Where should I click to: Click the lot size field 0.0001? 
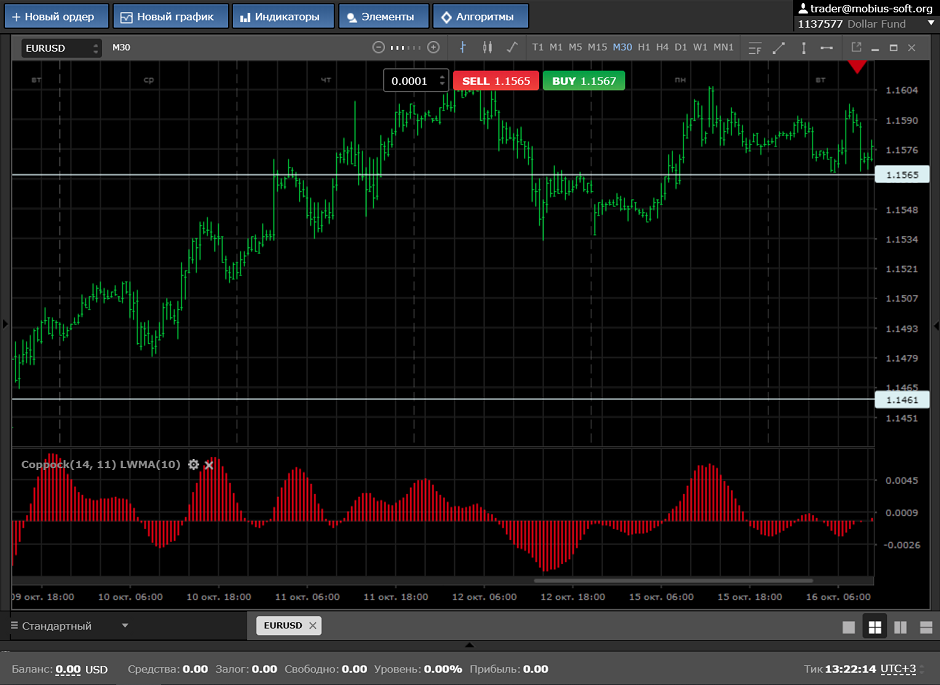(410, 81)
